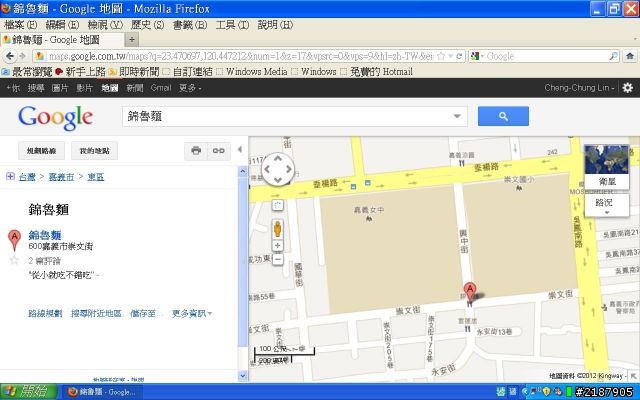Bookmark page with star in address bar
The image size is (640, 400).
point(441,56)
